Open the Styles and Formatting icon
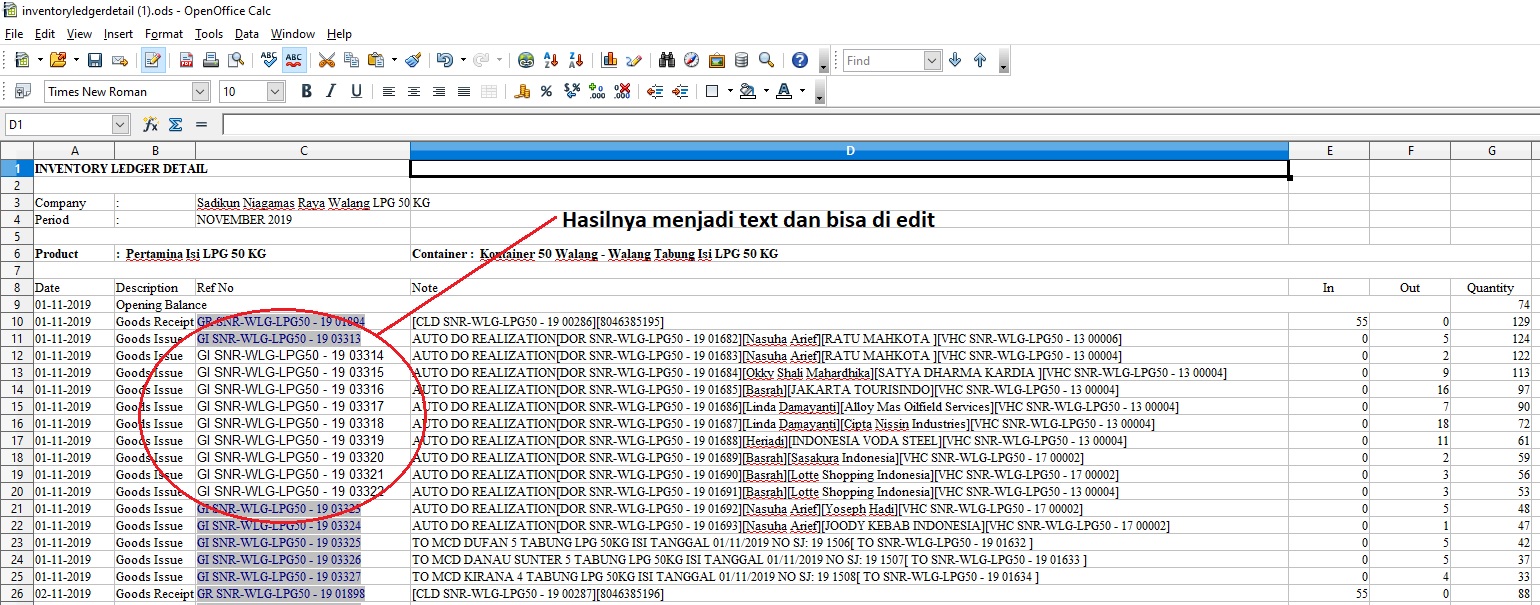 [21, 91]
